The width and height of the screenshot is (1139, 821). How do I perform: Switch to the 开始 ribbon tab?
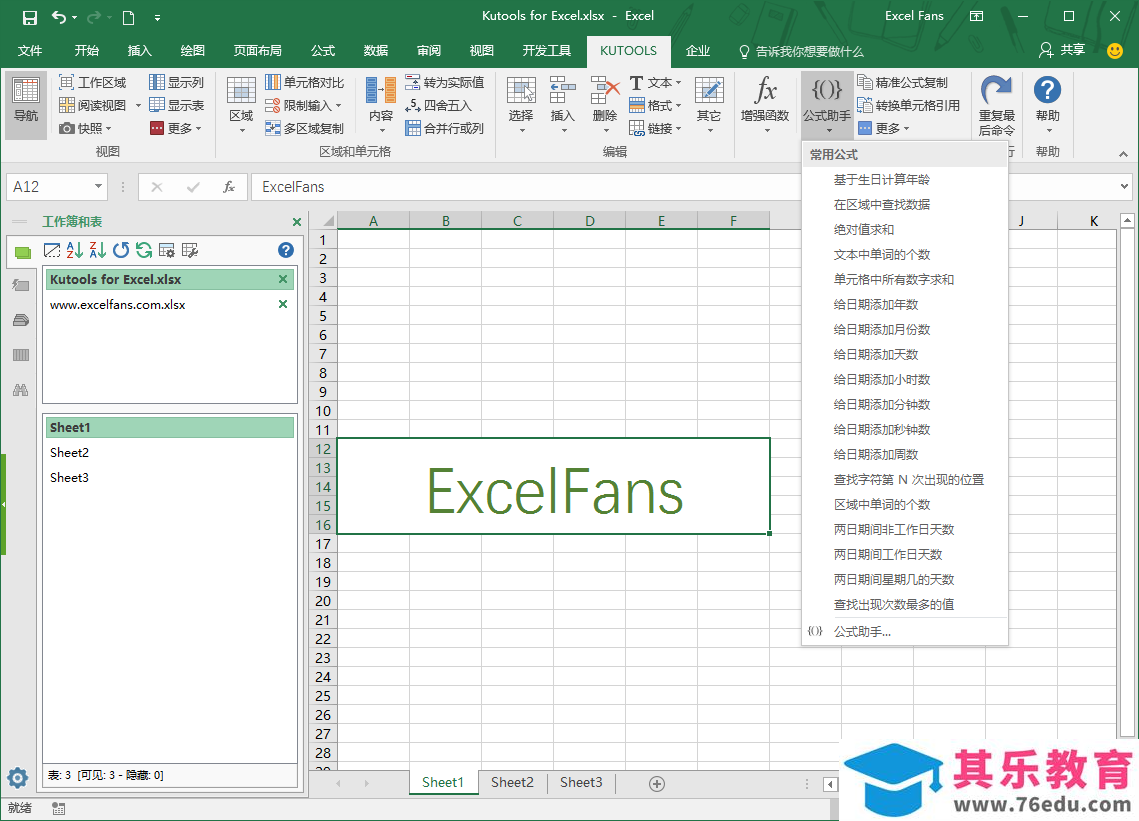coord(86,50)
